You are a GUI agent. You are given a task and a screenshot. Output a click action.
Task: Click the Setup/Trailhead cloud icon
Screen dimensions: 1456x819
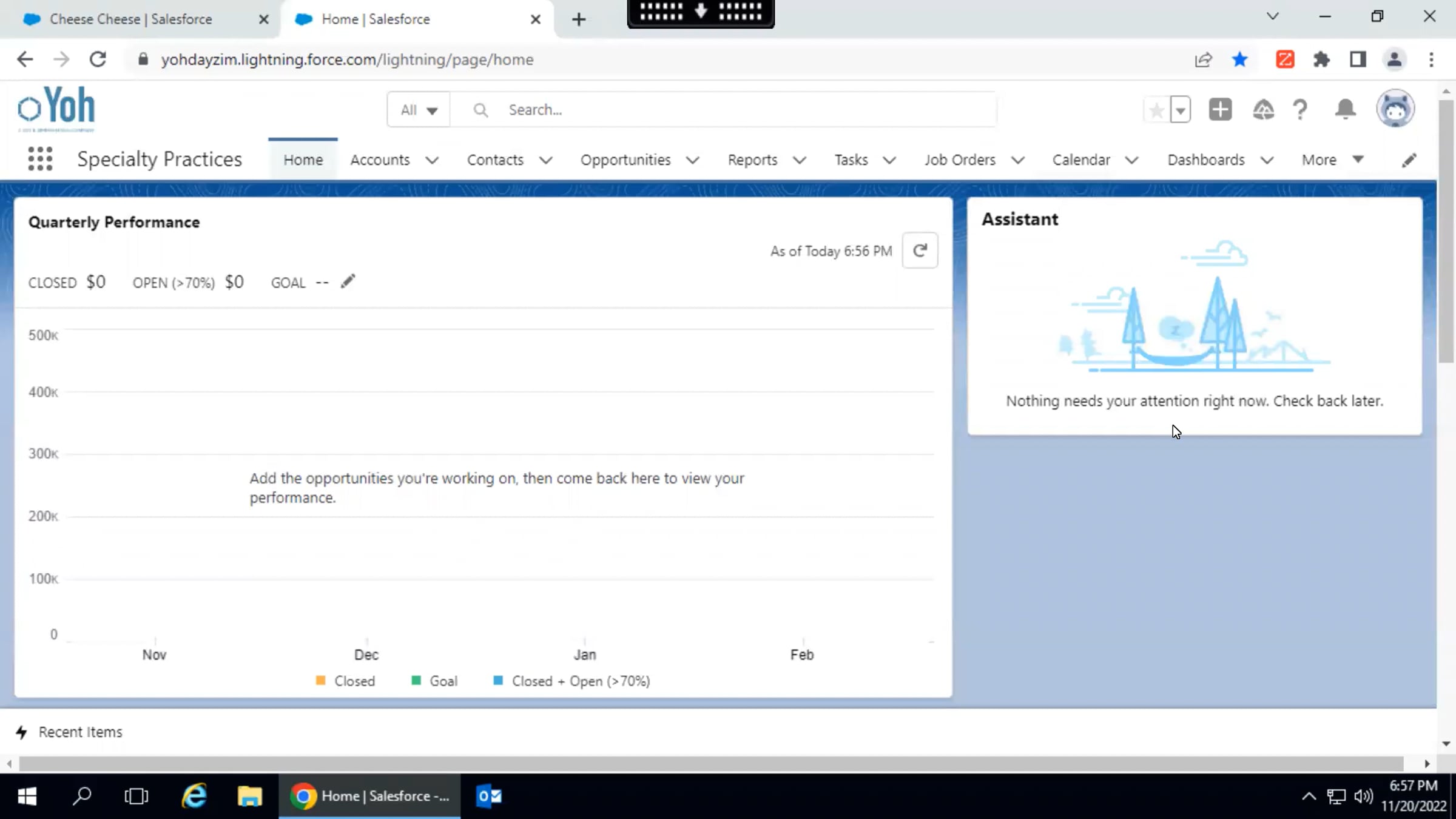pyautogui.click(x=1263, y=110)
